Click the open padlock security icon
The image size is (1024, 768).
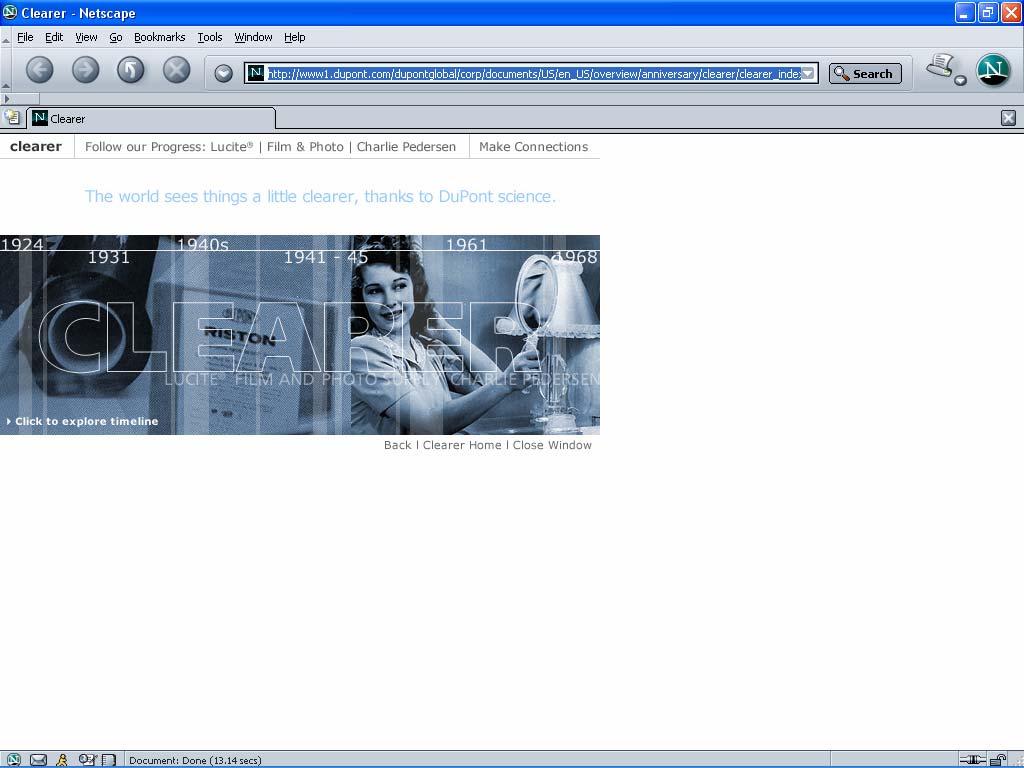(x=998, y=760)
